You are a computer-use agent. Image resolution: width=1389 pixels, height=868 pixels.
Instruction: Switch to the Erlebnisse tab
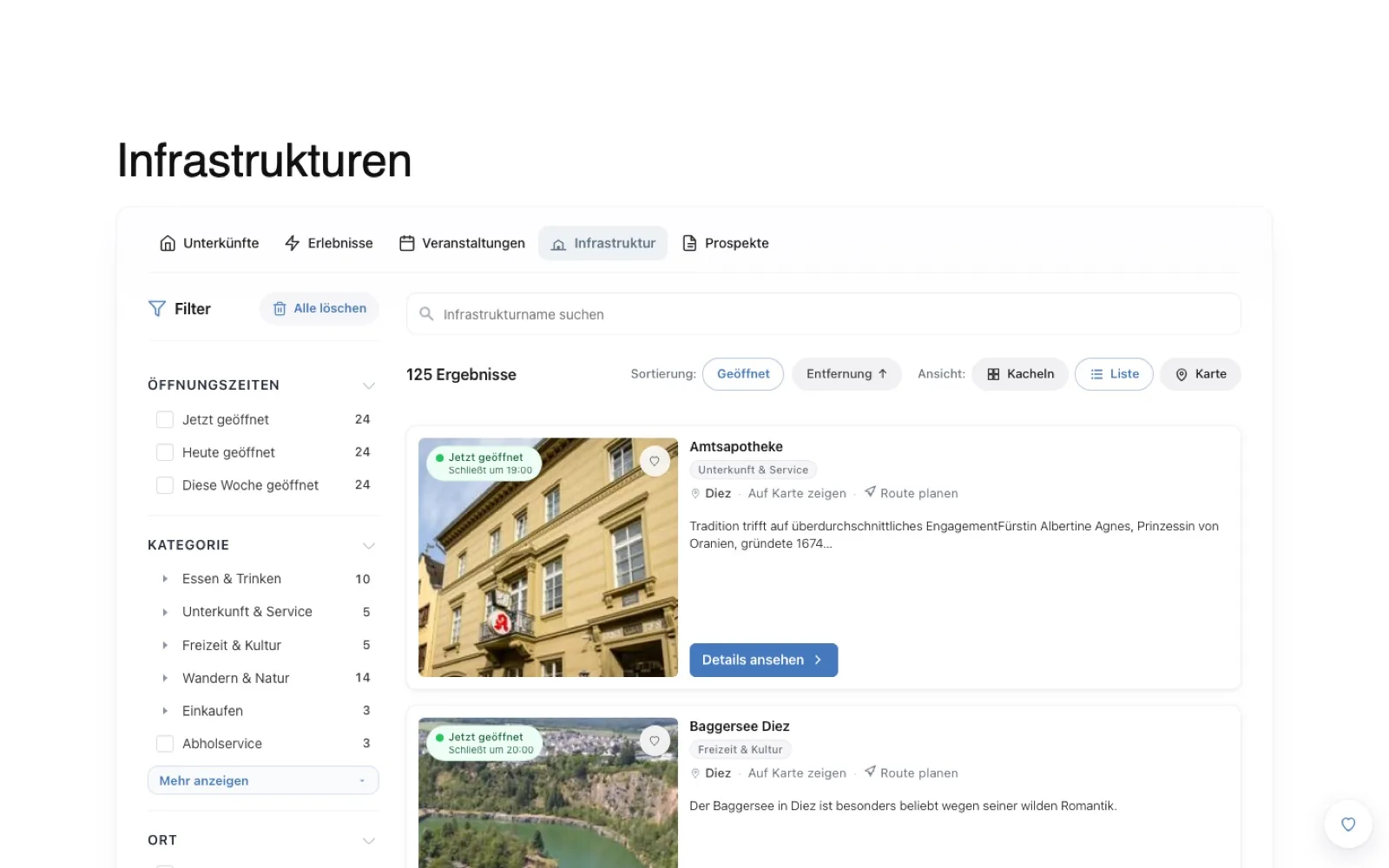point(329,243)
